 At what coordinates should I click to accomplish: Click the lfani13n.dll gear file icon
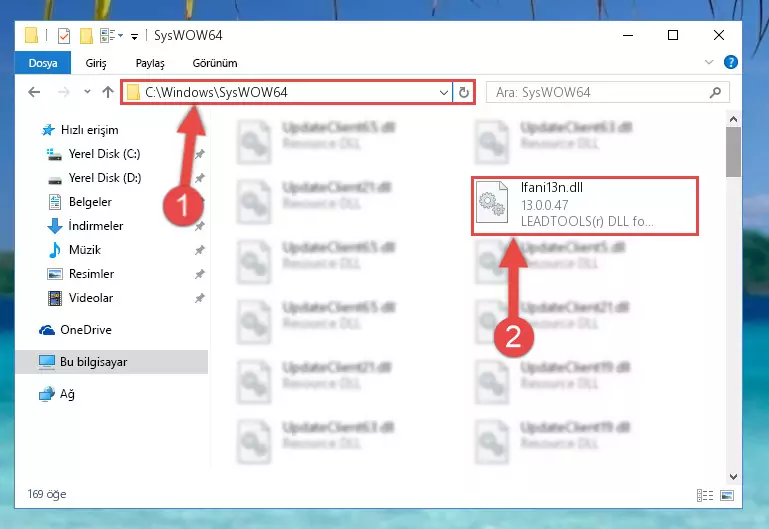coord(492,202)
